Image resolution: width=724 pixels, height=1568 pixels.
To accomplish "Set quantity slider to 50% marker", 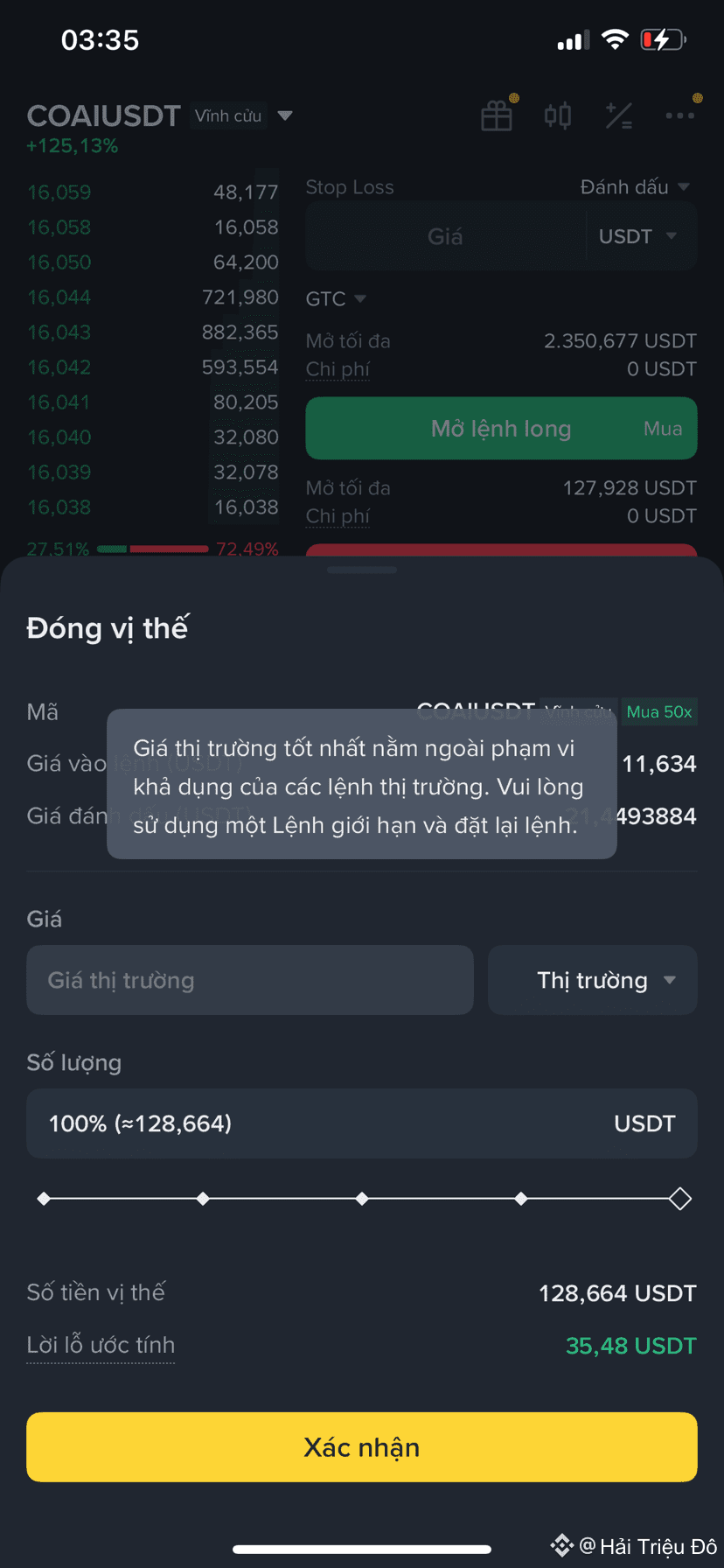I will [x=362, y=1199].
